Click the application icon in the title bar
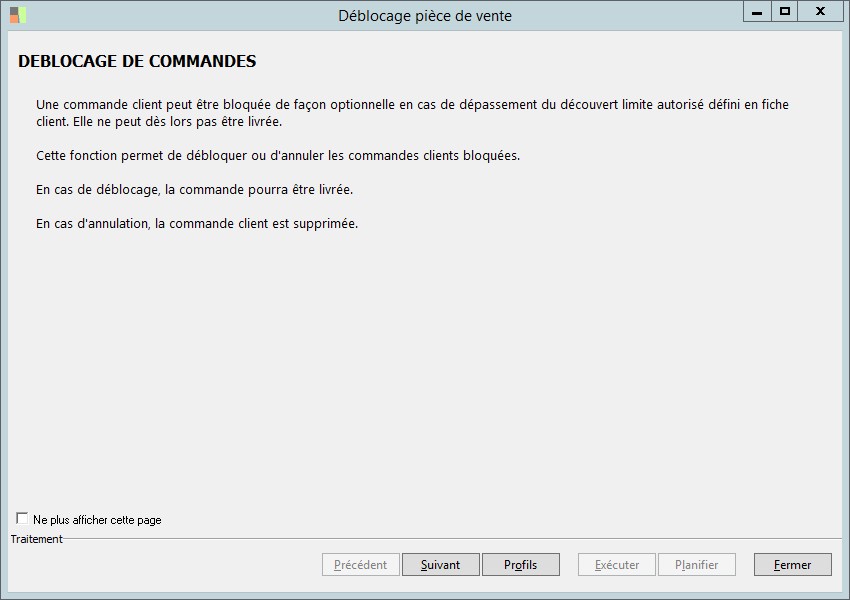850x600 pixels. pyautogui.click(x=18, y=15)
